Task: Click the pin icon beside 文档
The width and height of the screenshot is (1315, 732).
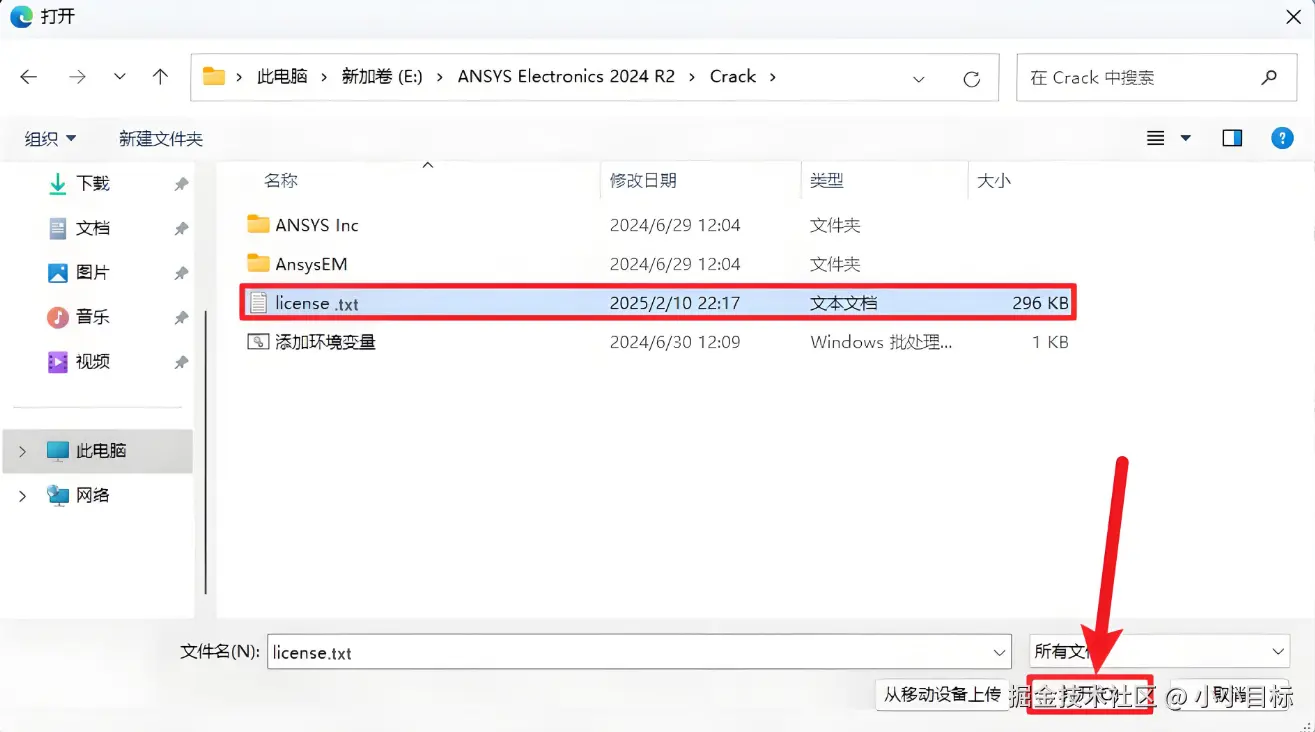Action: click(x=181, y=229)
